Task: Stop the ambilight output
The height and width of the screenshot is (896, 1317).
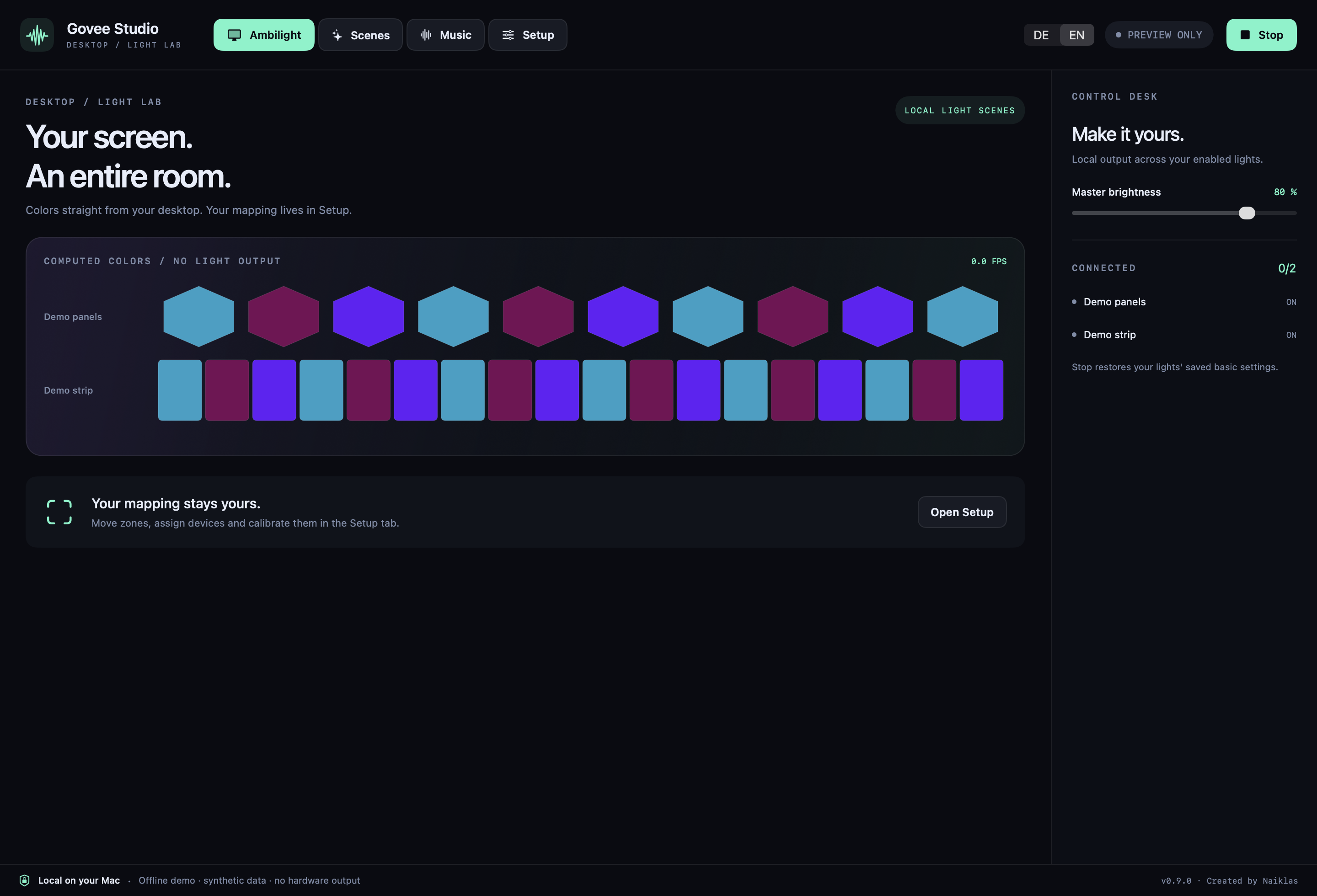Action: [x=1261, y=35]
